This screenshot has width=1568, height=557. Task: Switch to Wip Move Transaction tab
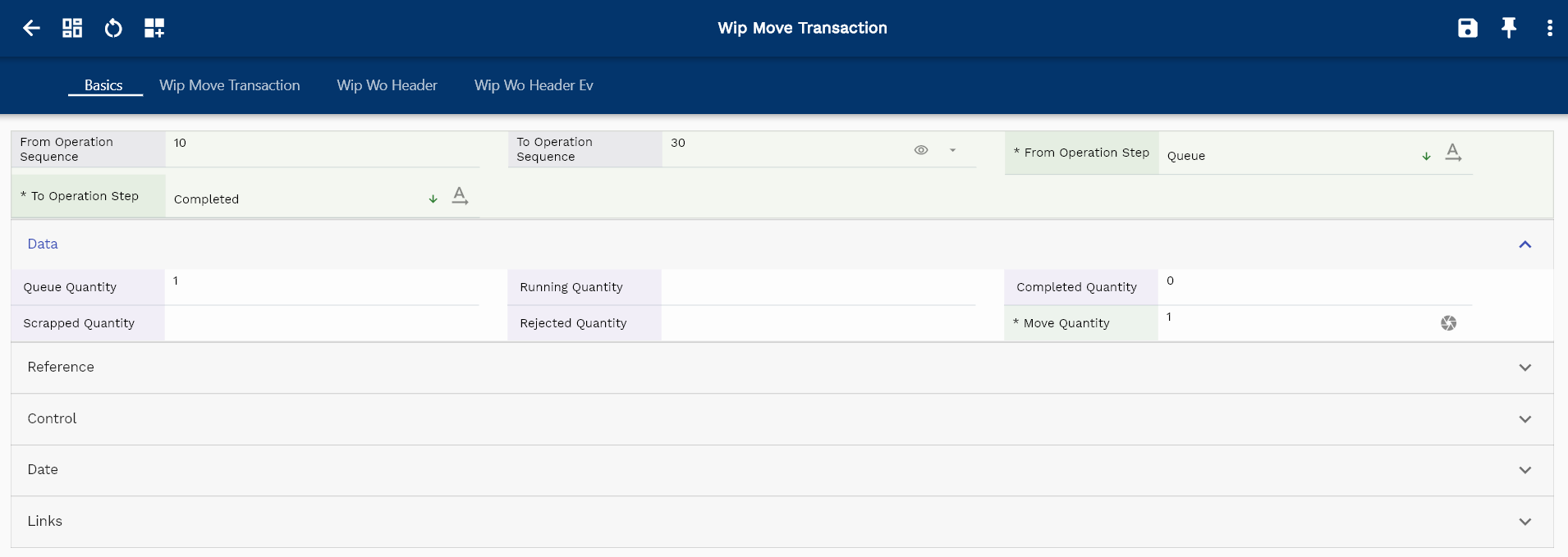[x=229, y=85]
